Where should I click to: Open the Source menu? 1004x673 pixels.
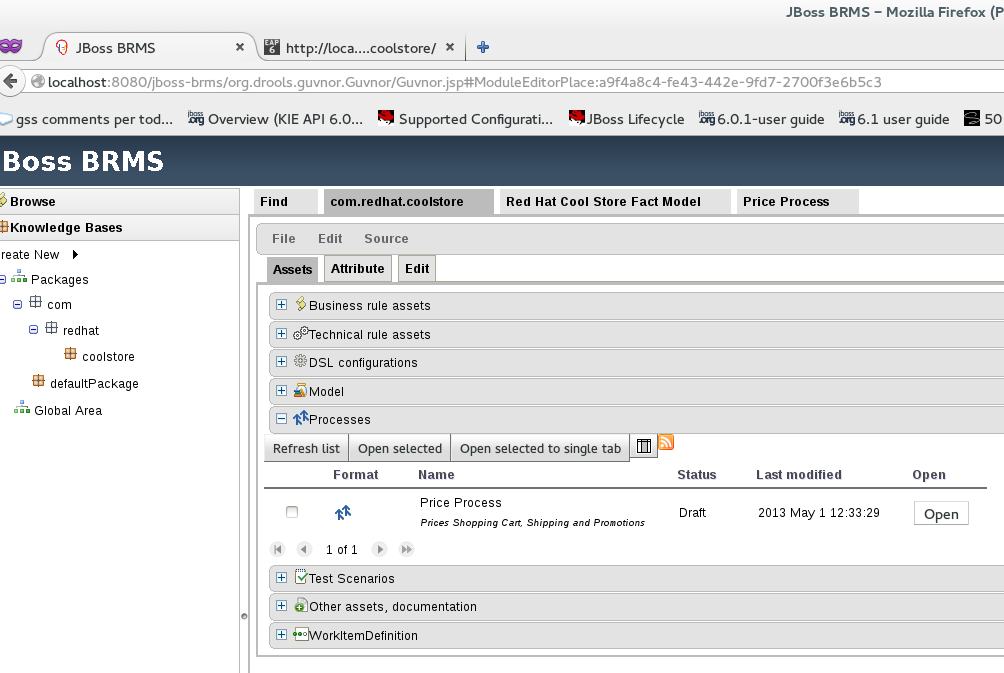pos(386,238)
